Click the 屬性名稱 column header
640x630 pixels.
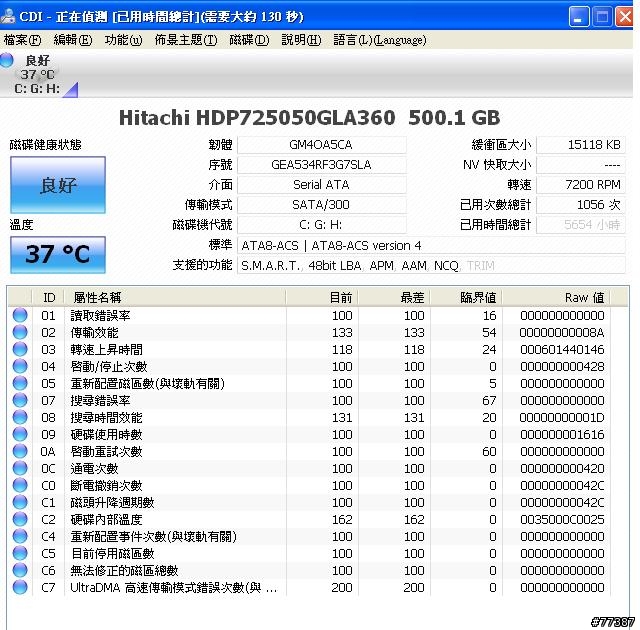(x=175, y=297)
